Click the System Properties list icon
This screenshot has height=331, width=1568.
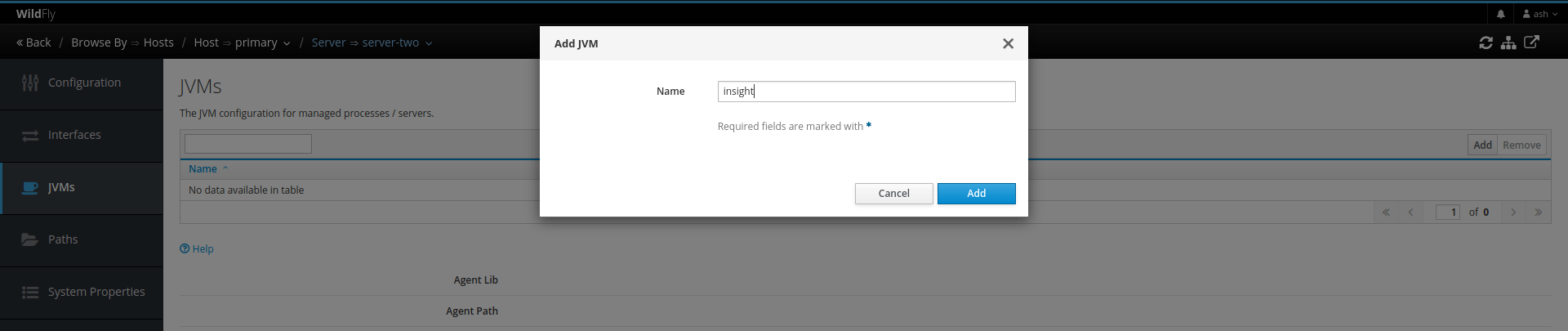click(x=30, y=293)
